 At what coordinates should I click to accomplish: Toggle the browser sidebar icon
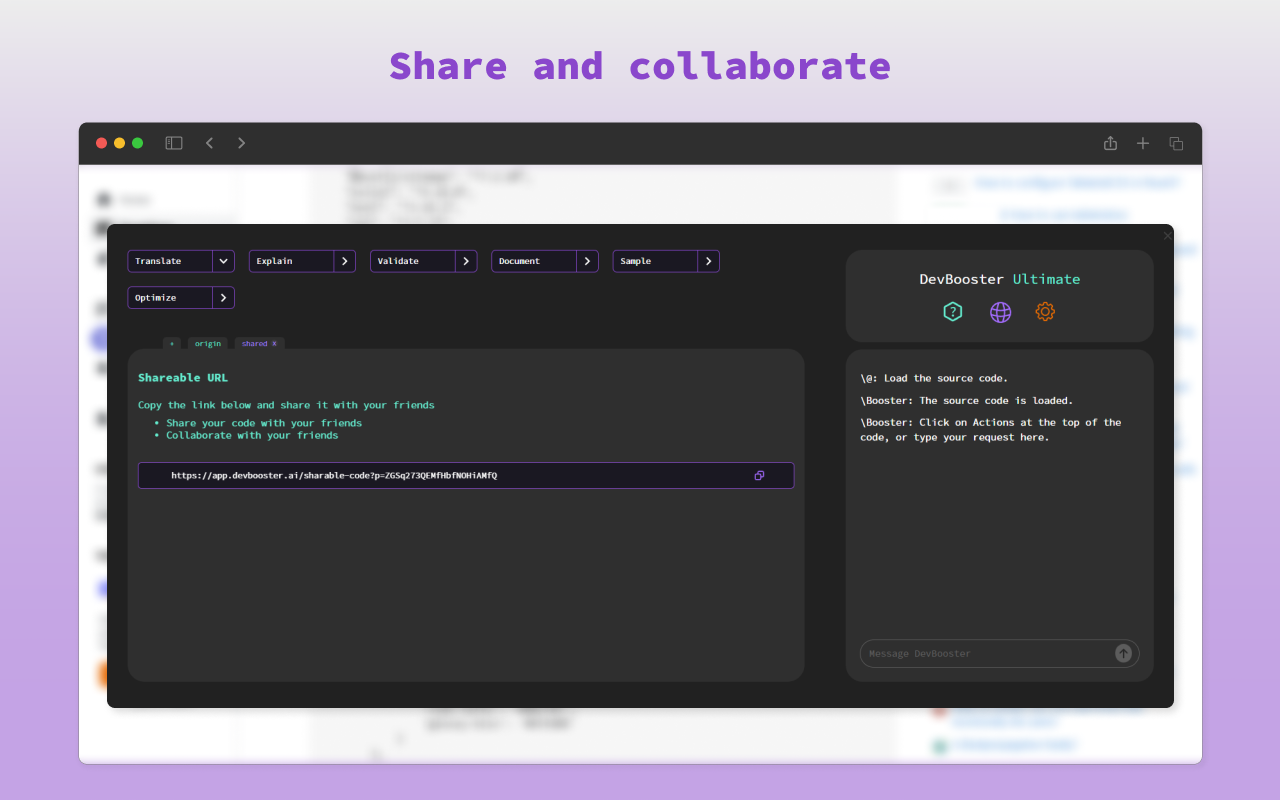click(174, 143)
